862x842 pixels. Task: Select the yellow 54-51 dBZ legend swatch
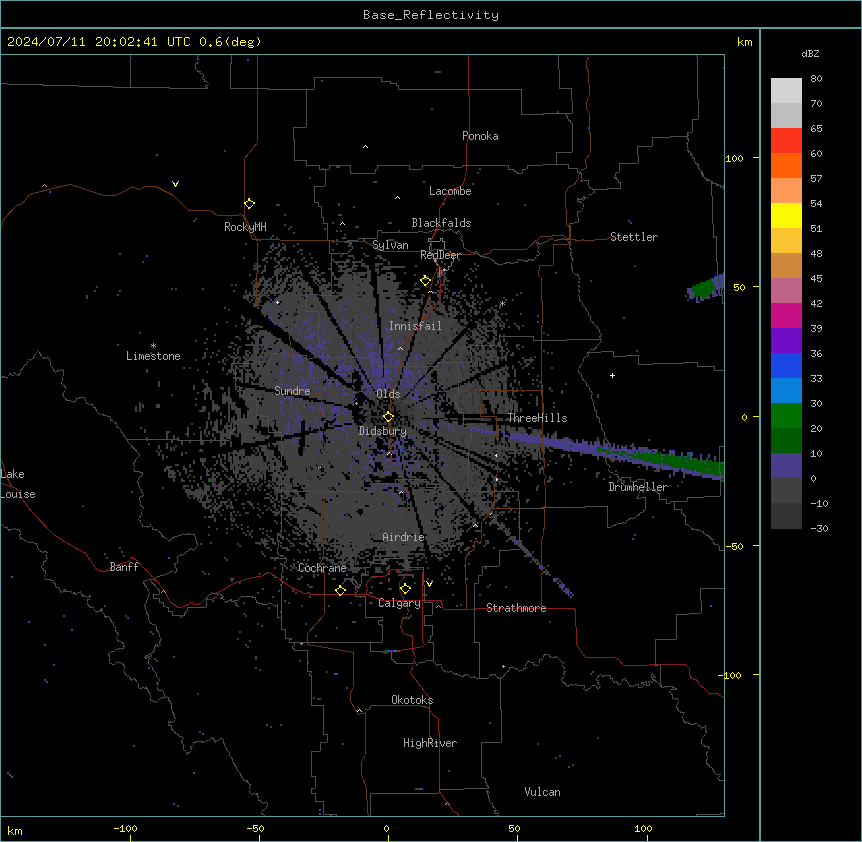coord(786,215)
